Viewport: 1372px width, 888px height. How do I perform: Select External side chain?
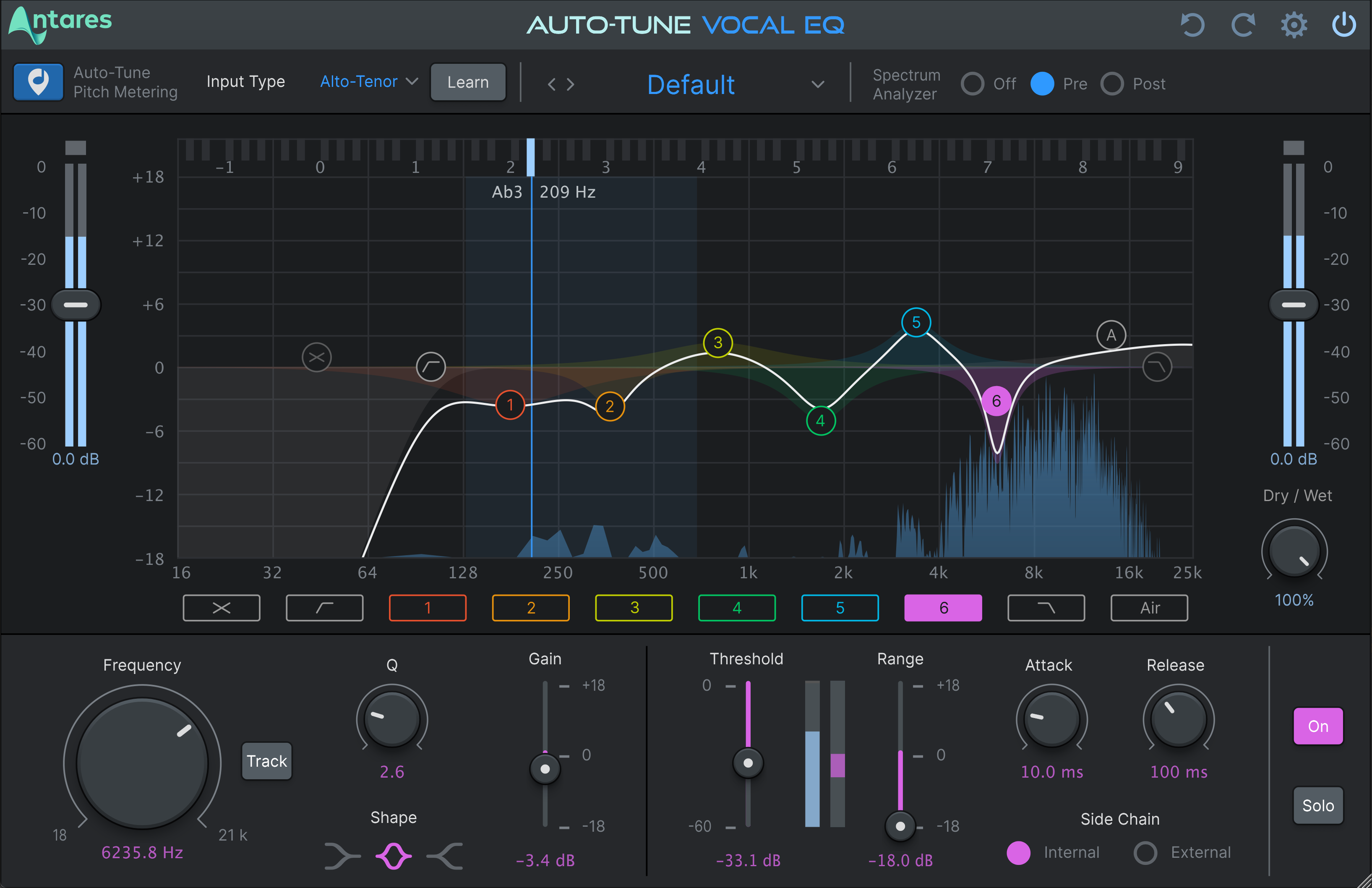coord(1145,853)
